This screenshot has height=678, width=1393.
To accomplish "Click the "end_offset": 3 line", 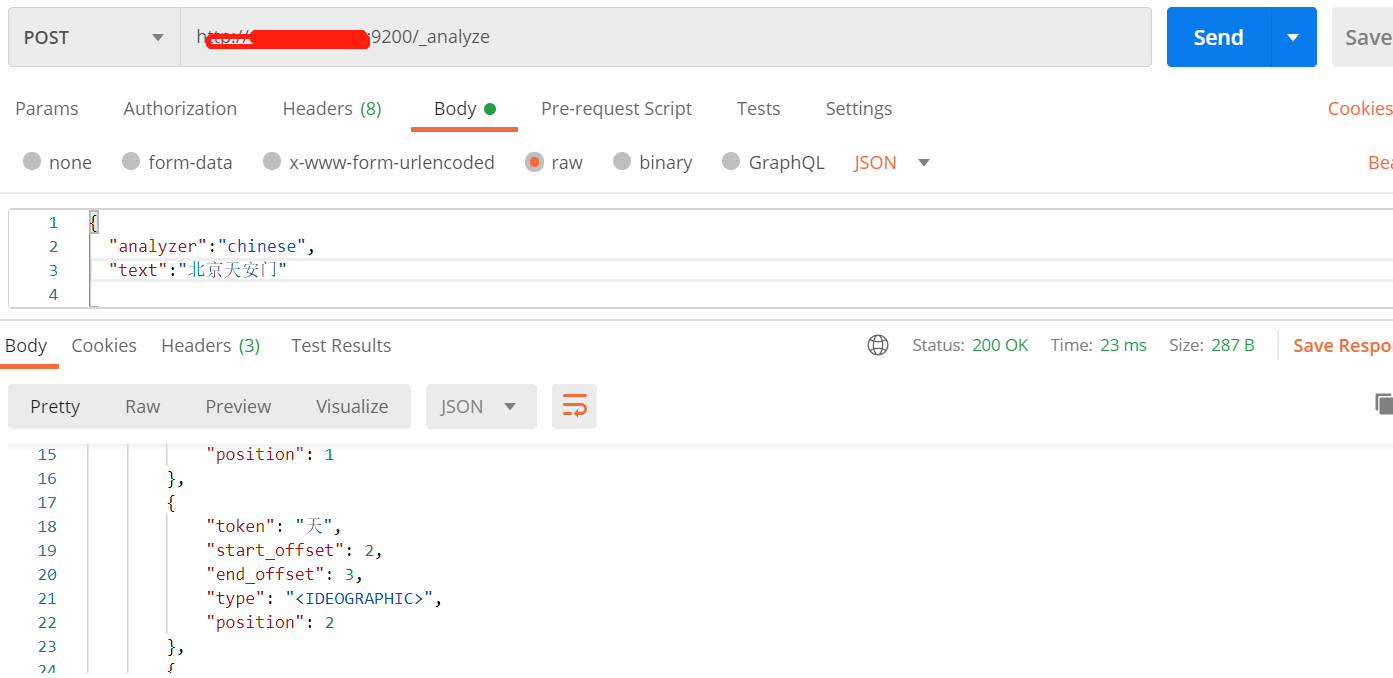I will (284, 574).
